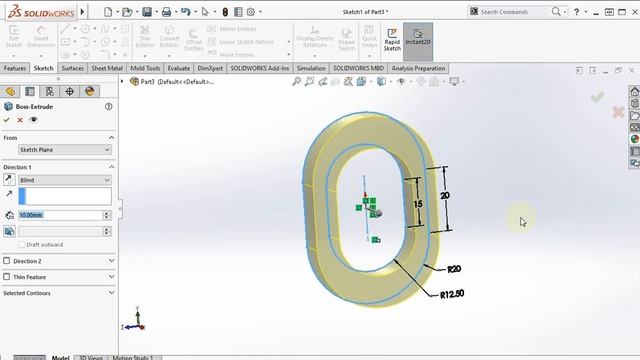Open DimXpertManager crosshair tab icon

[69, 91]
